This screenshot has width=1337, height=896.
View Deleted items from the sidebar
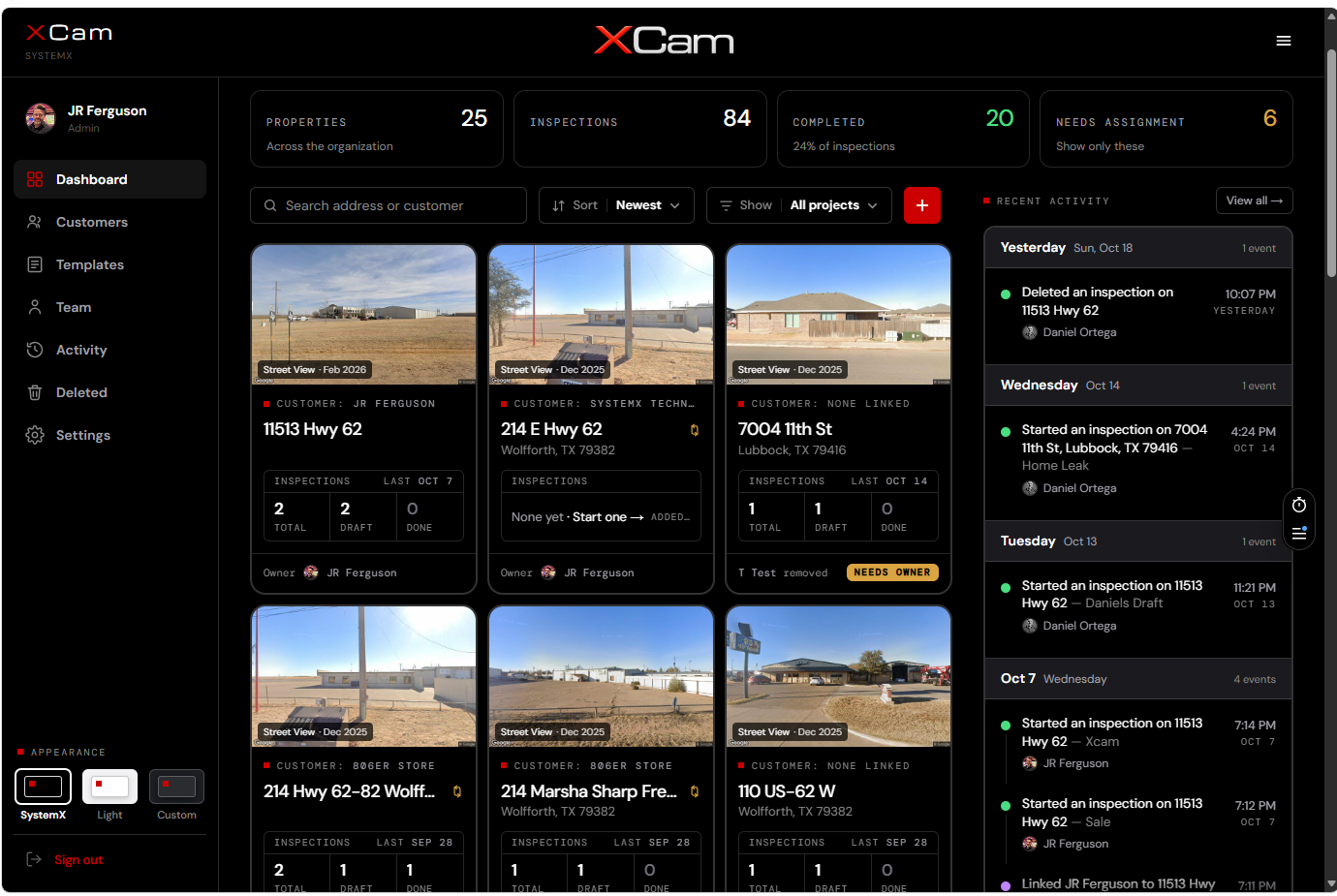click(109, 392)
